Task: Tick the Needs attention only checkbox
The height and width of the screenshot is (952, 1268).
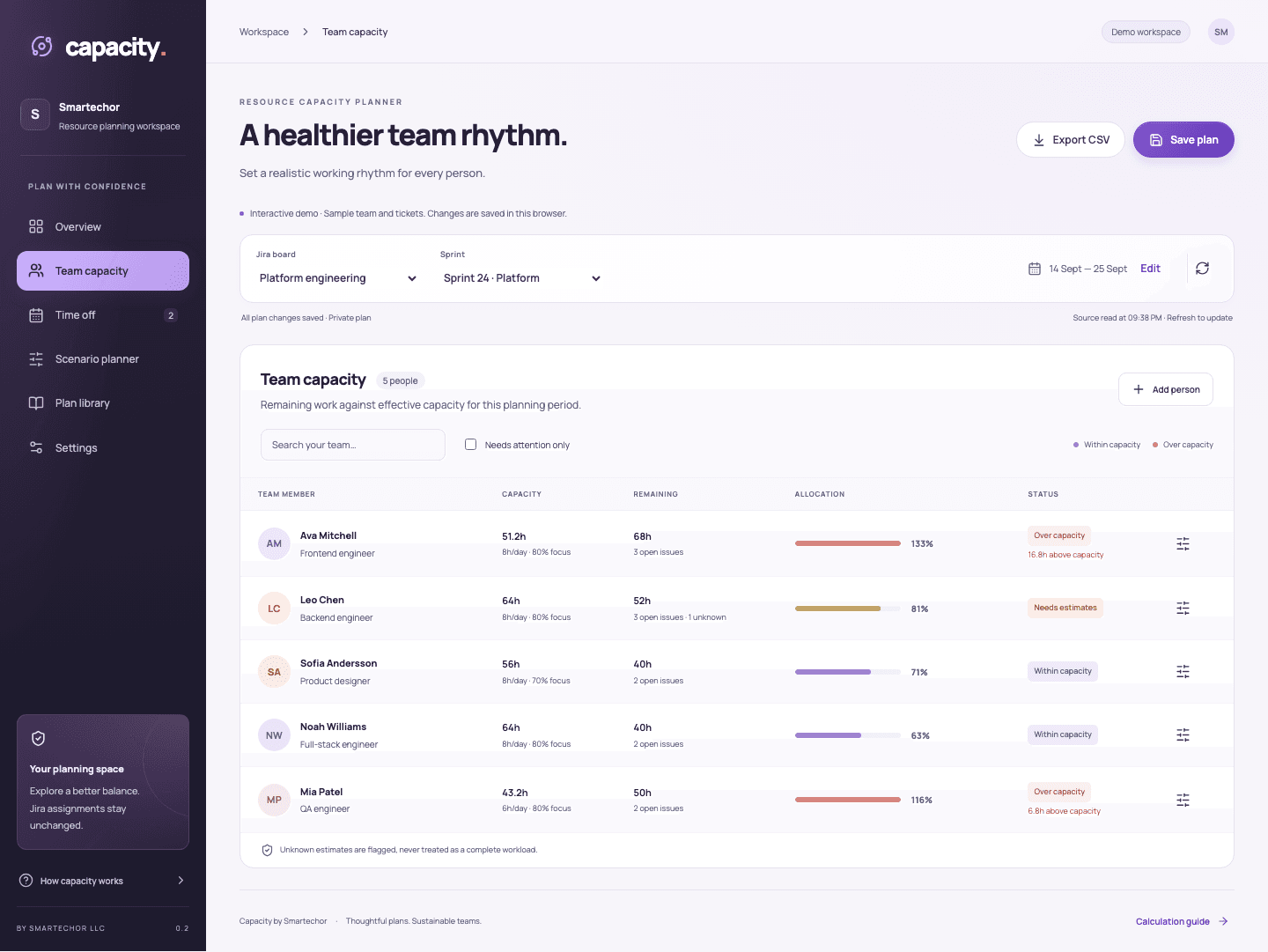Action: tap(470, 445)
